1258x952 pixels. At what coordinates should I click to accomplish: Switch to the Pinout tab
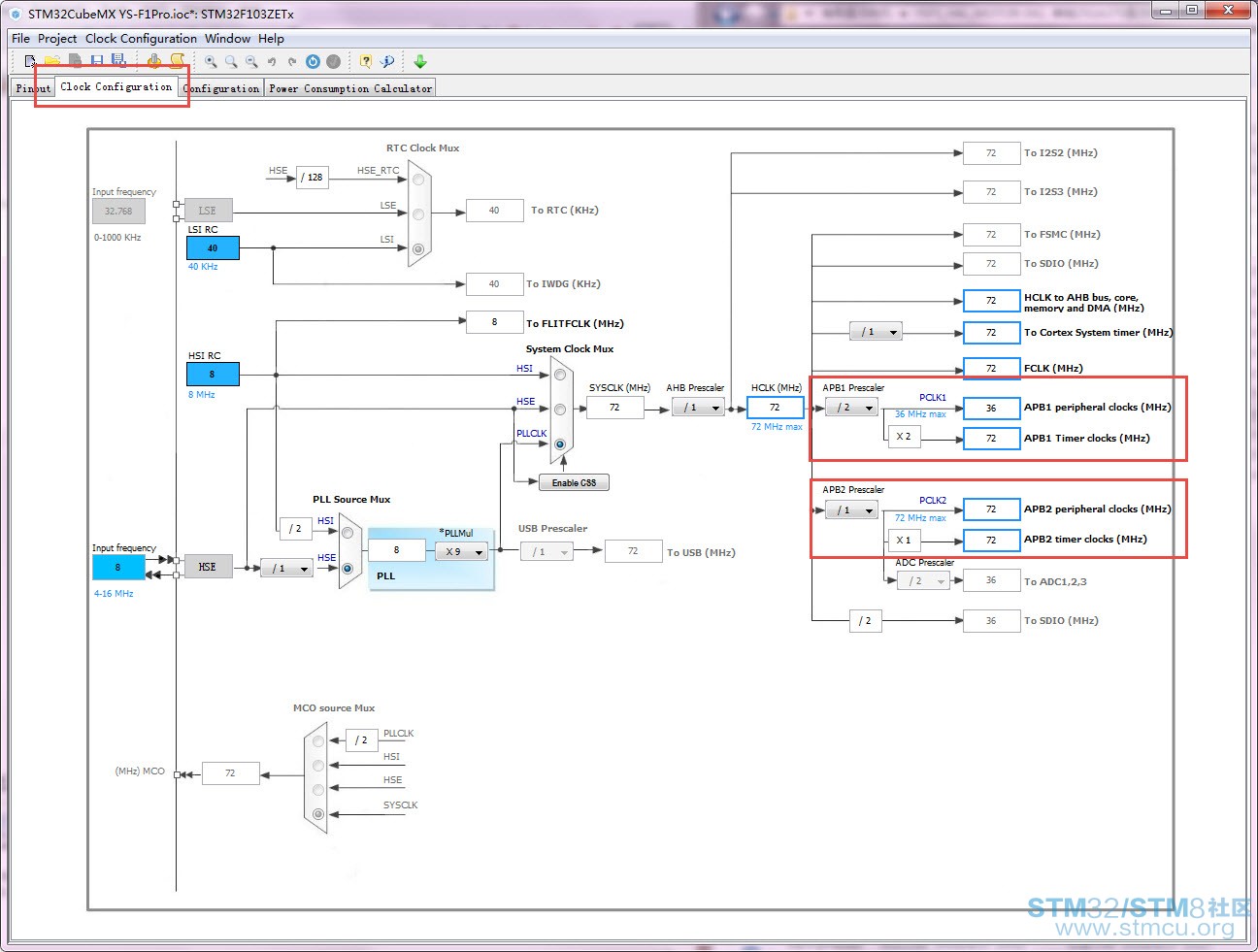tap(33, 88)
